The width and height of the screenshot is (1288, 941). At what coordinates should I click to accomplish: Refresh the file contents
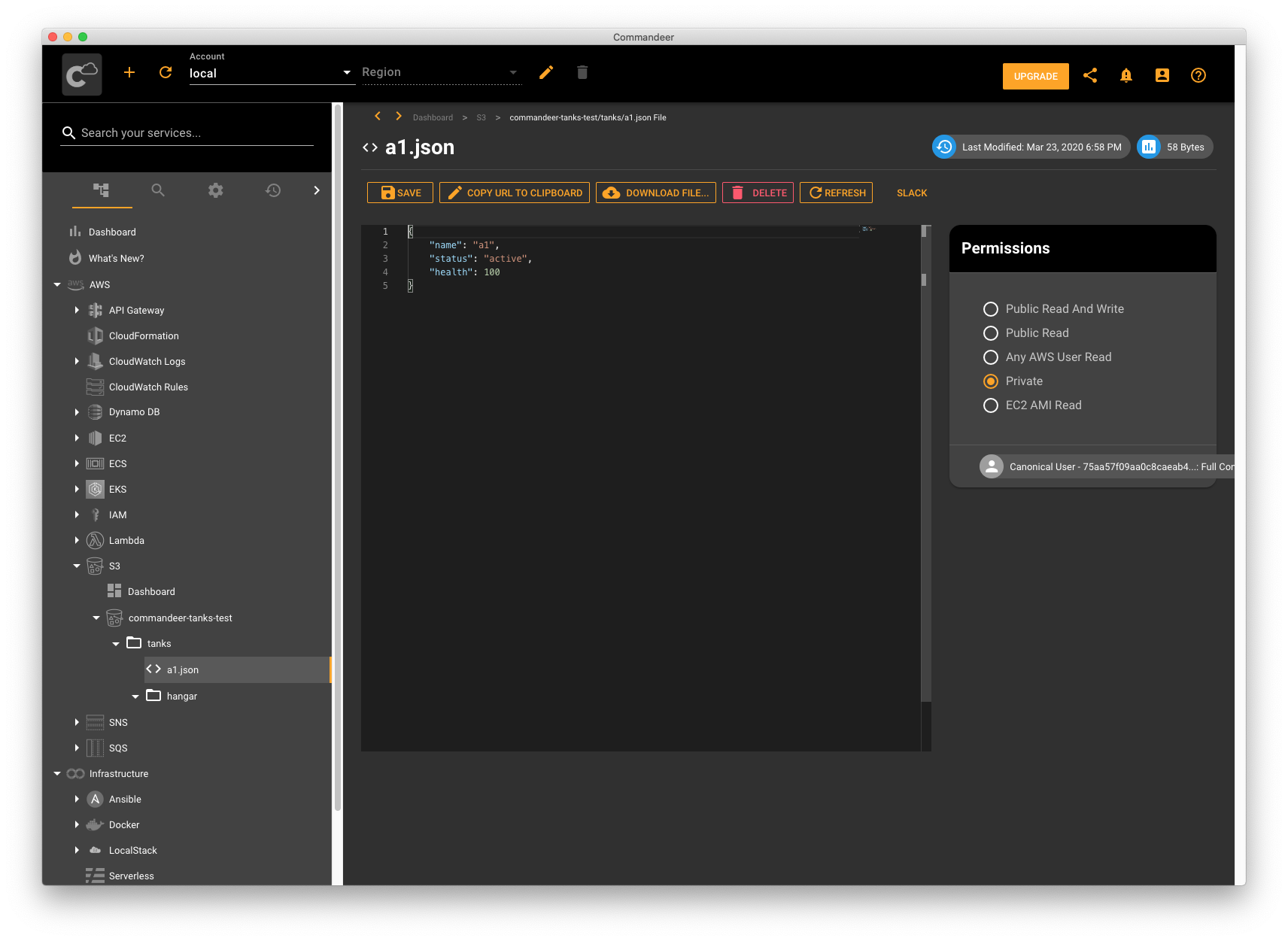pyautogui.click(x=837, y=193)
